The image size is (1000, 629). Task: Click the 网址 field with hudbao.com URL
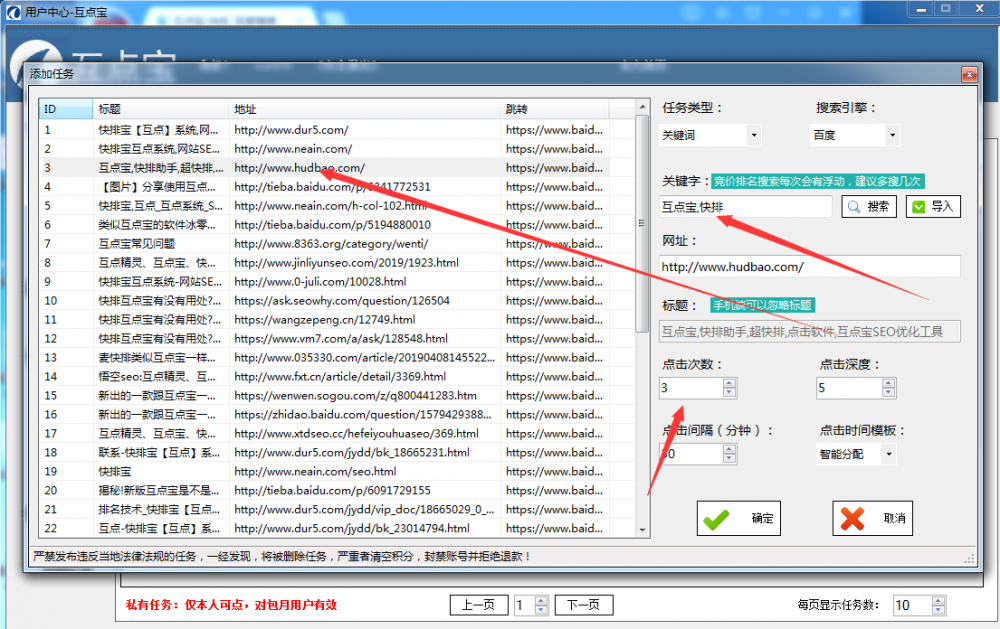tap(809, 267)
